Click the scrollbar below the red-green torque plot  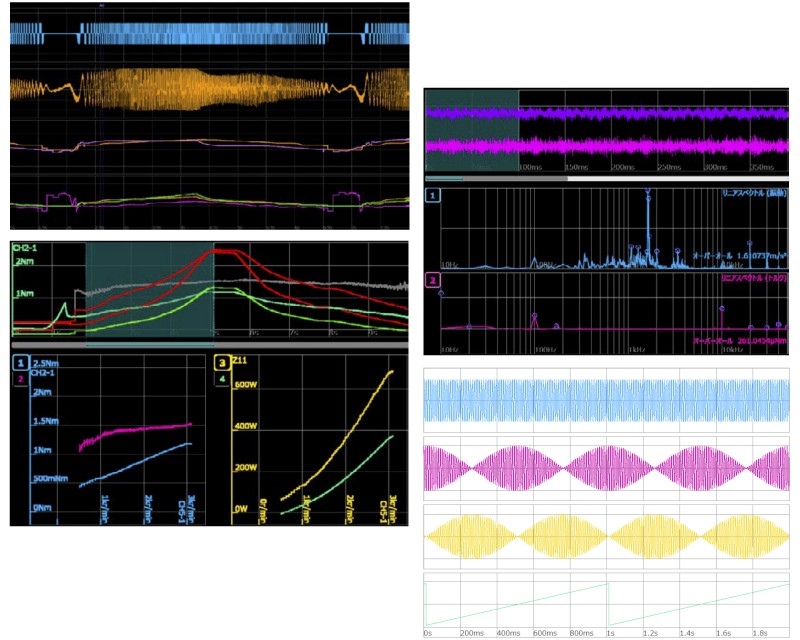(210, 345)
